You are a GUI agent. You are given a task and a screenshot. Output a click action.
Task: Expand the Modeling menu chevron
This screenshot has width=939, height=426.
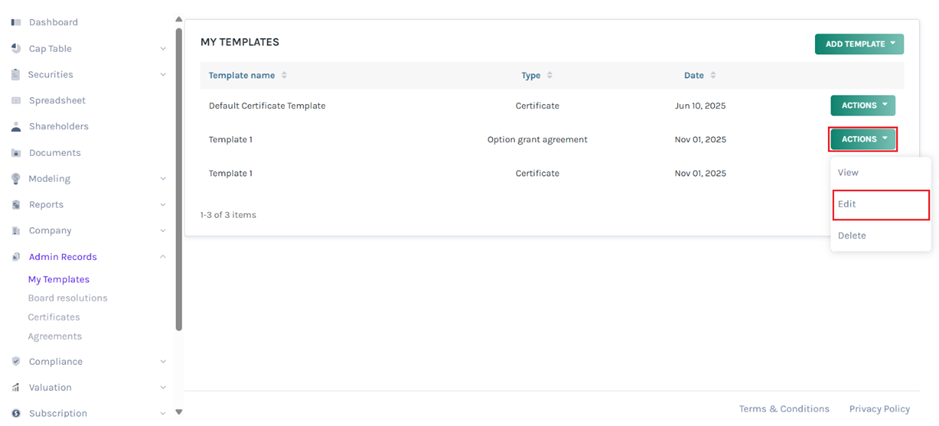(x=163, y=179)
